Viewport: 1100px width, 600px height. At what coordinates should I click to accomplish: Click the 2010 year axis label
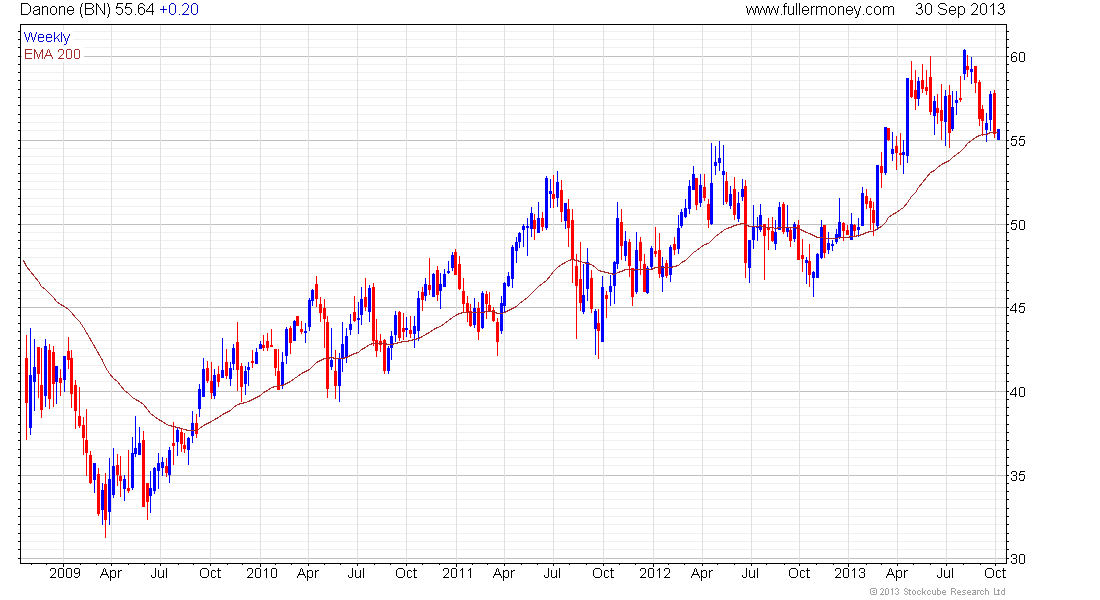(262, 573)
